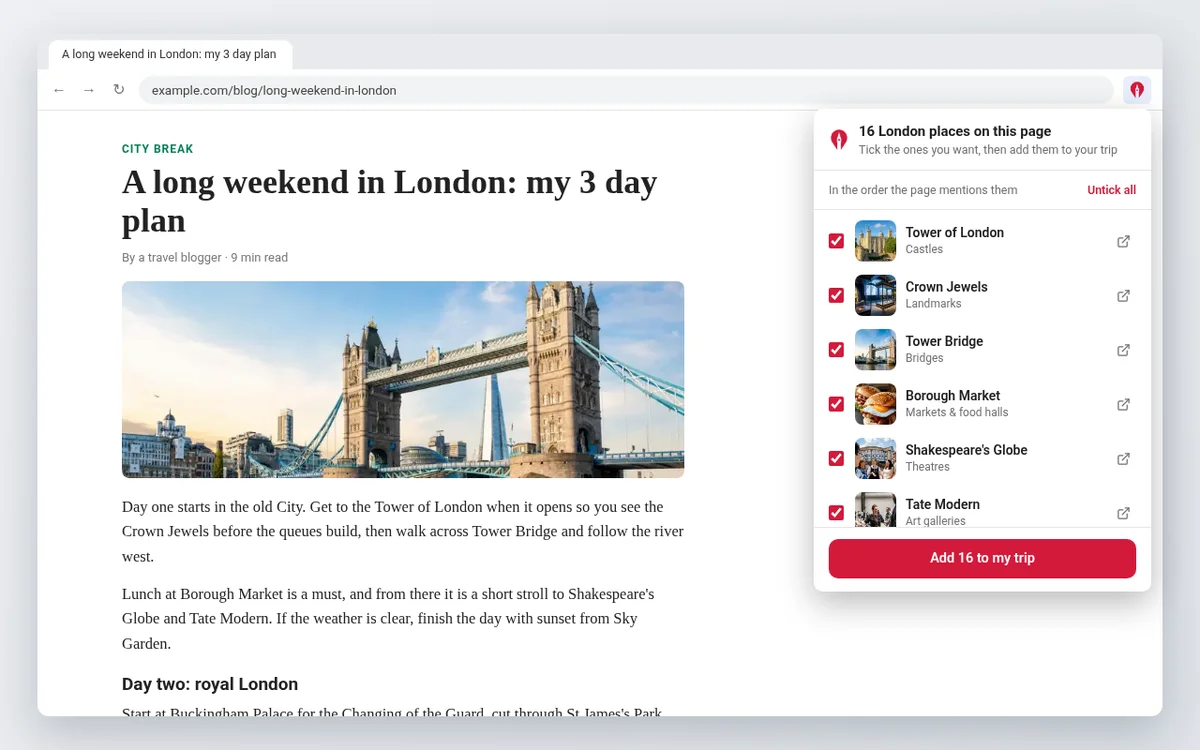The image size is (1200, 750).
Task: Click the red pin logo in popup header
Action: point(839,140)
